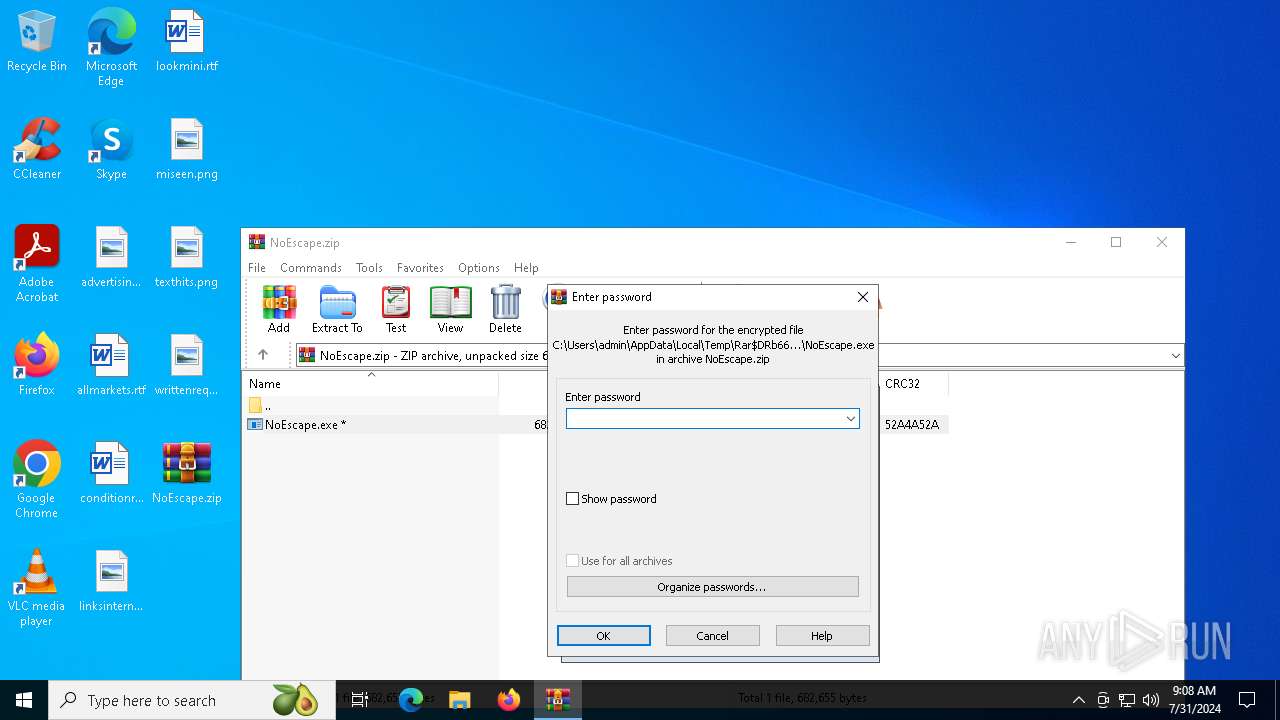Click the Add toolbar icon in WinRAR
The height and width of the screenshot is (720, 1280).
coord(279,309)
